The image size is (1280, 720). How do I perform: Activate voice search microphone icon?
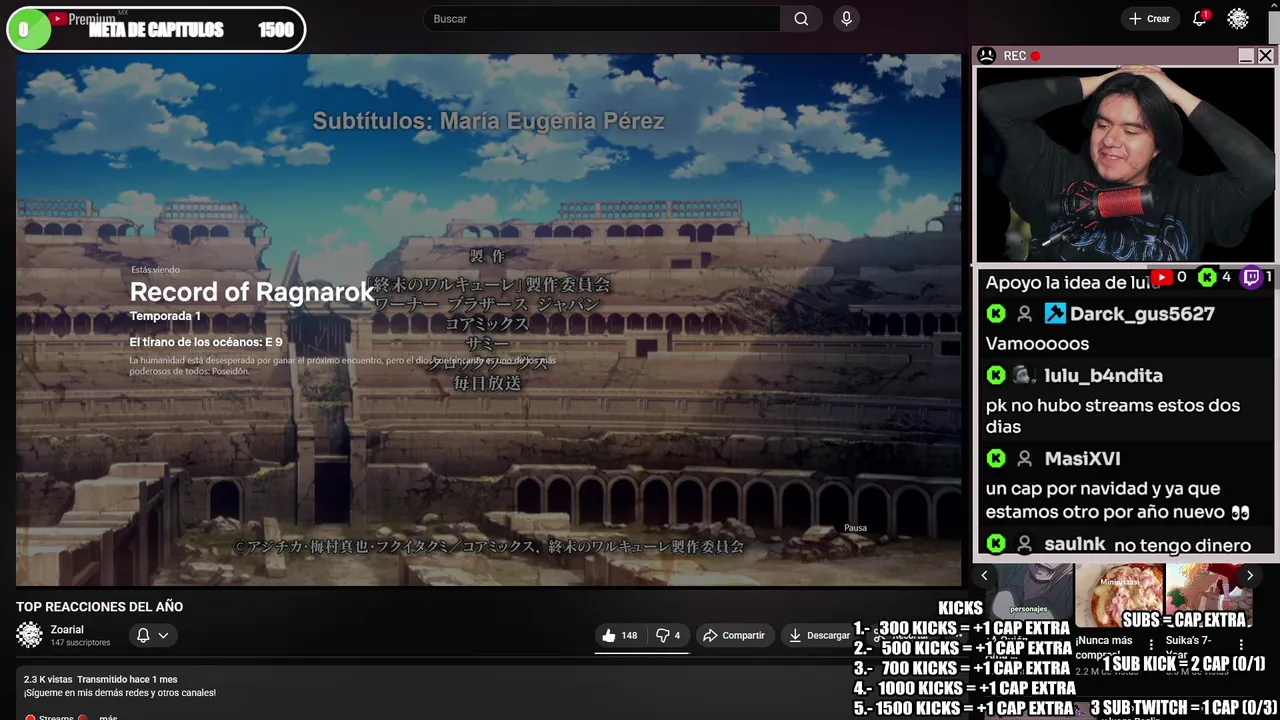pos(847,19)
